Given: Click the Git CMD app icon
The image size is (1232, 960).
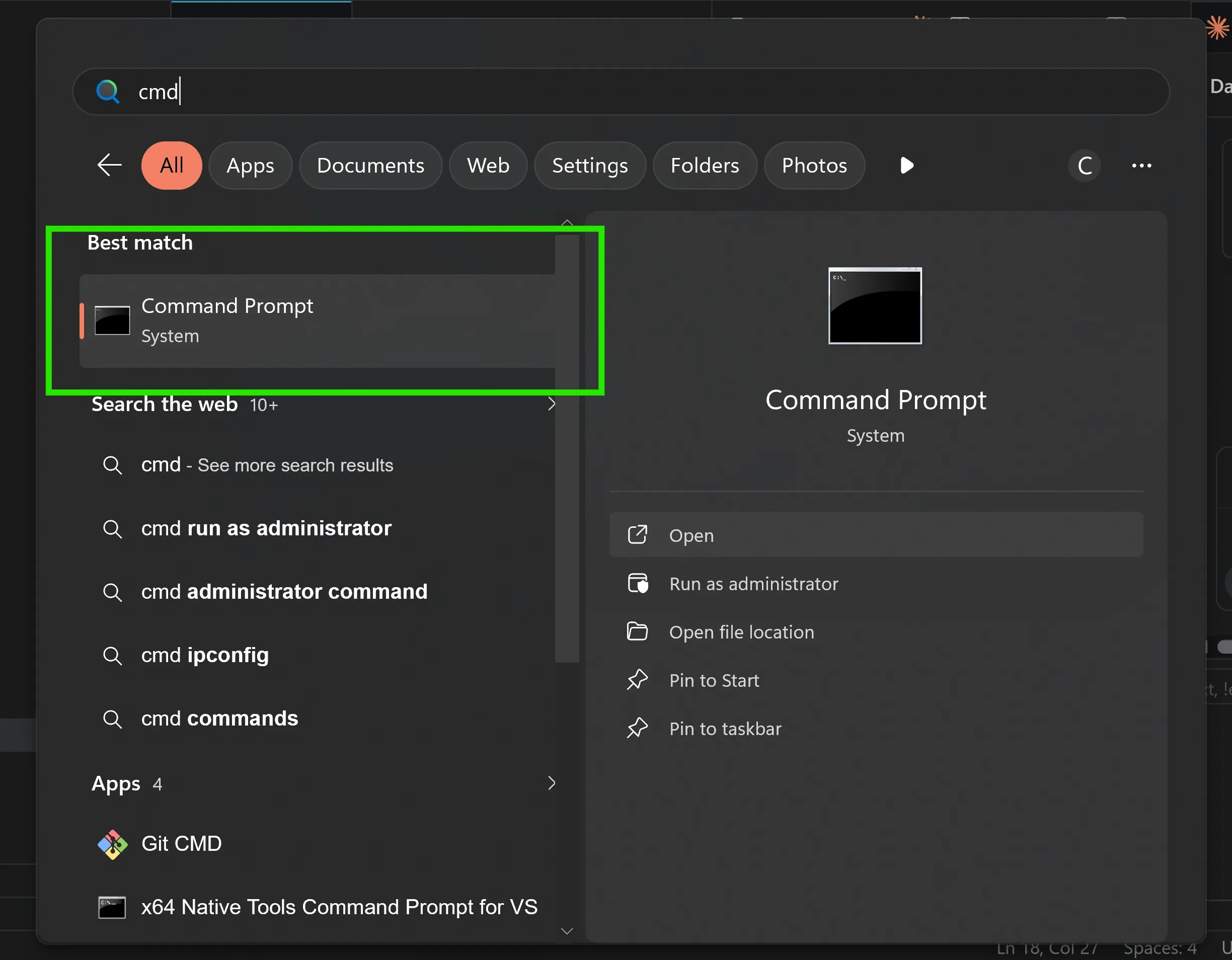Looking at the screenshot, I should point(112,844).
